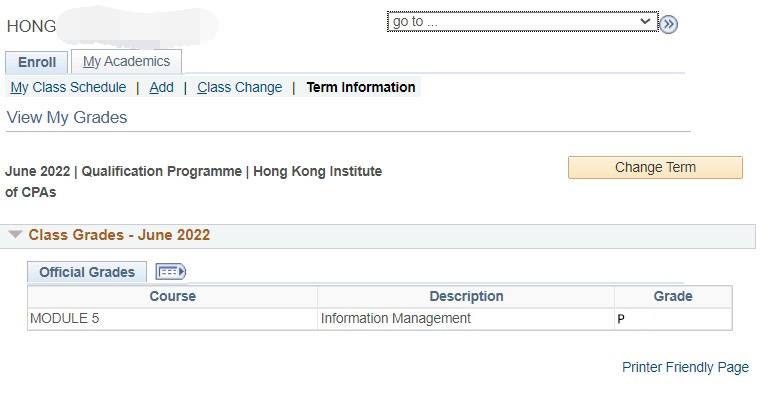Collapse the Class Grades June 2022 section
The height and width of the screenshot is (403, 777).
coord(15,234)
